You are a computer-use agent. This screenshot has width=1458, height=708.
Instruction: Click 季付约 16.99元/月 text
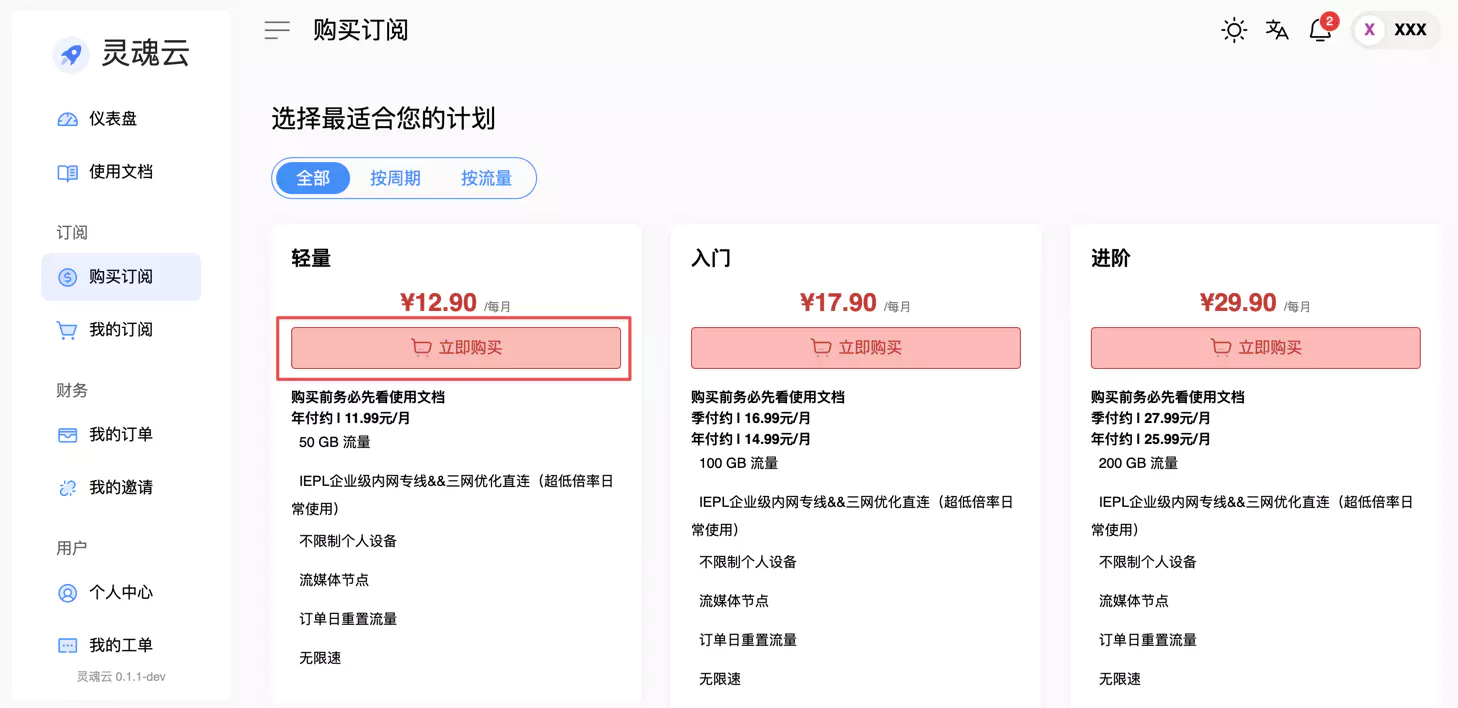pyautogui.click(x=751, y=418)
